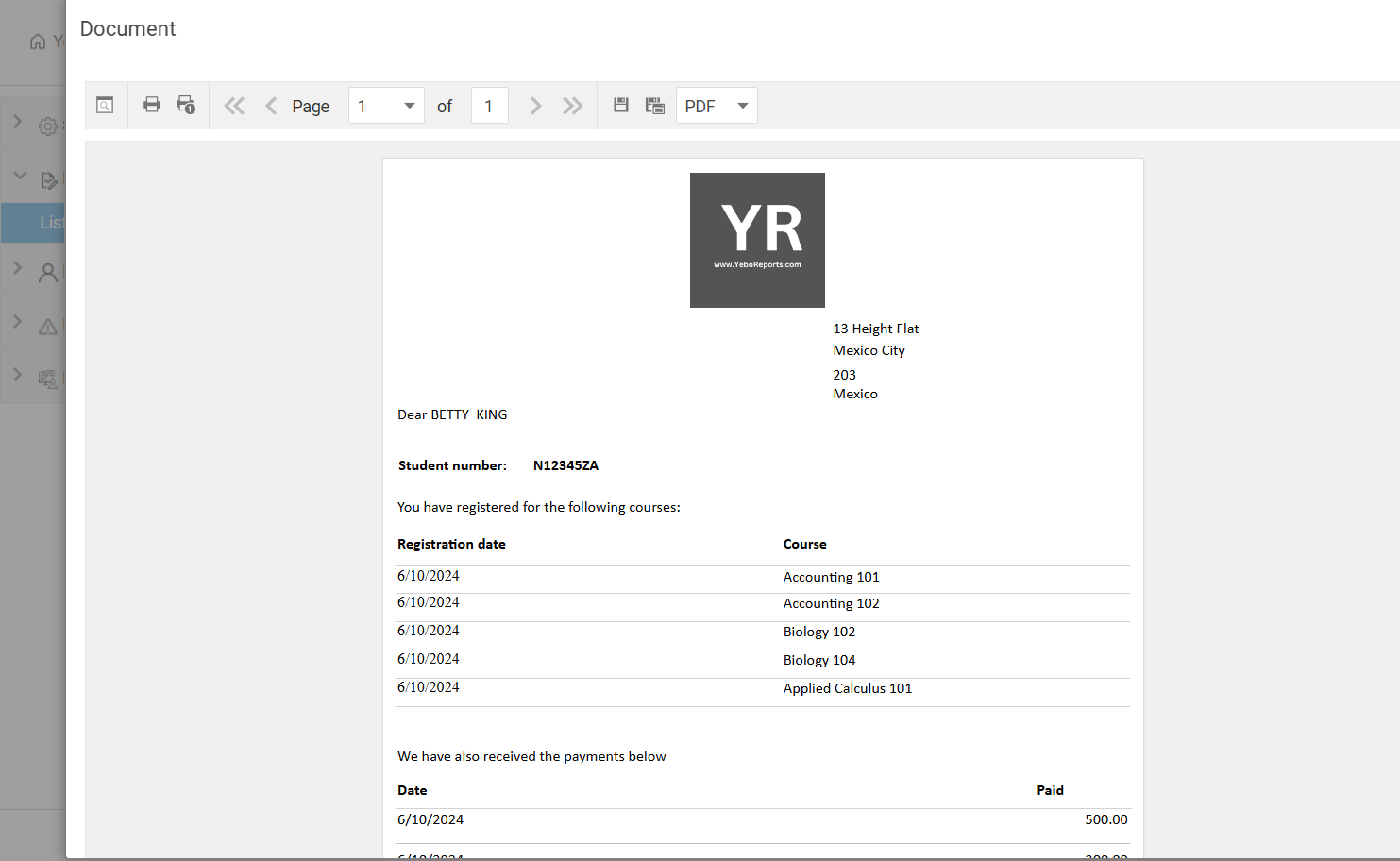This screenshot has width=1400, height=861.
Task: Go to the first page arrow
Action: [234, 106]
